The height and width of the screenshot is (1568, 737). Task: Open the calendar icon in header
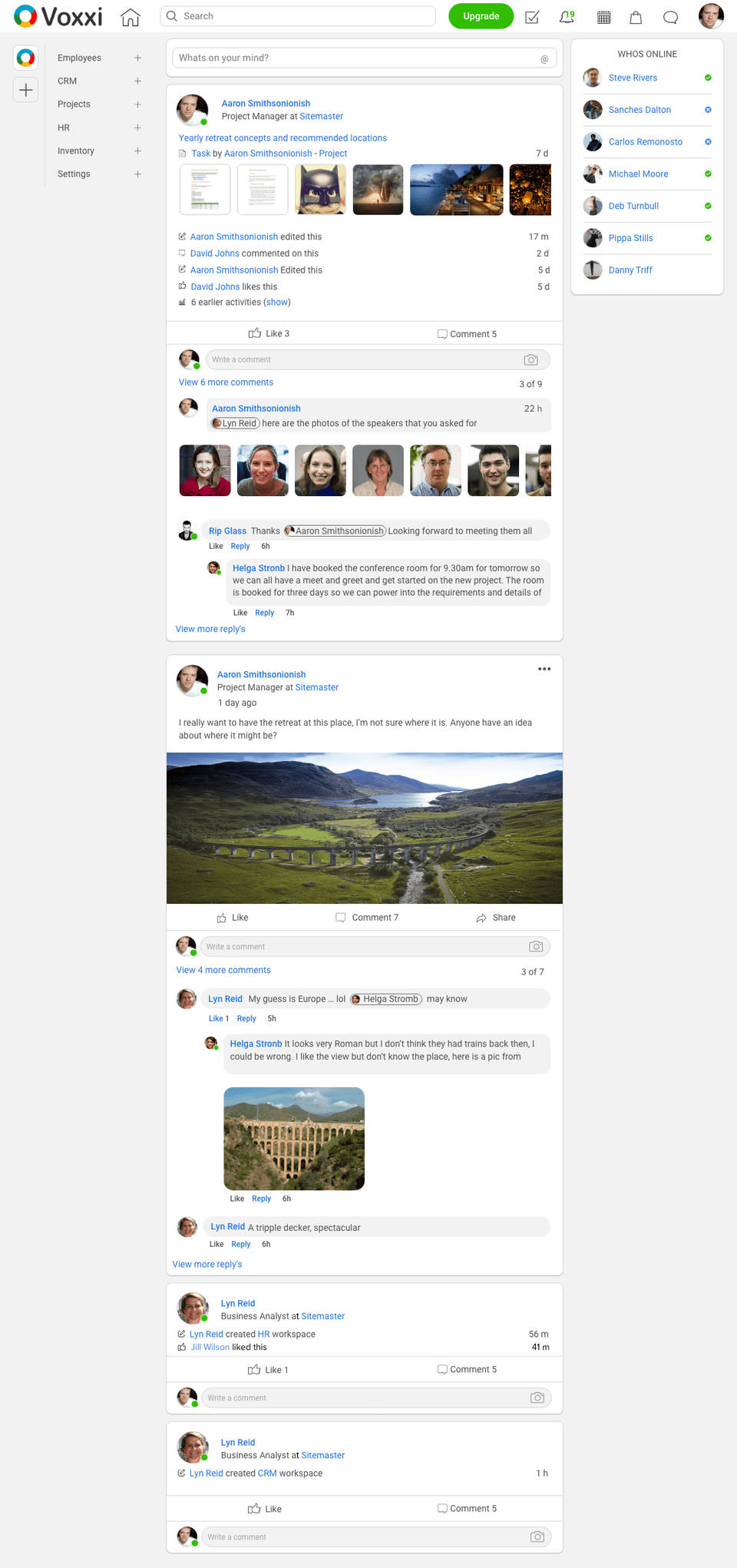coord(604,17)
